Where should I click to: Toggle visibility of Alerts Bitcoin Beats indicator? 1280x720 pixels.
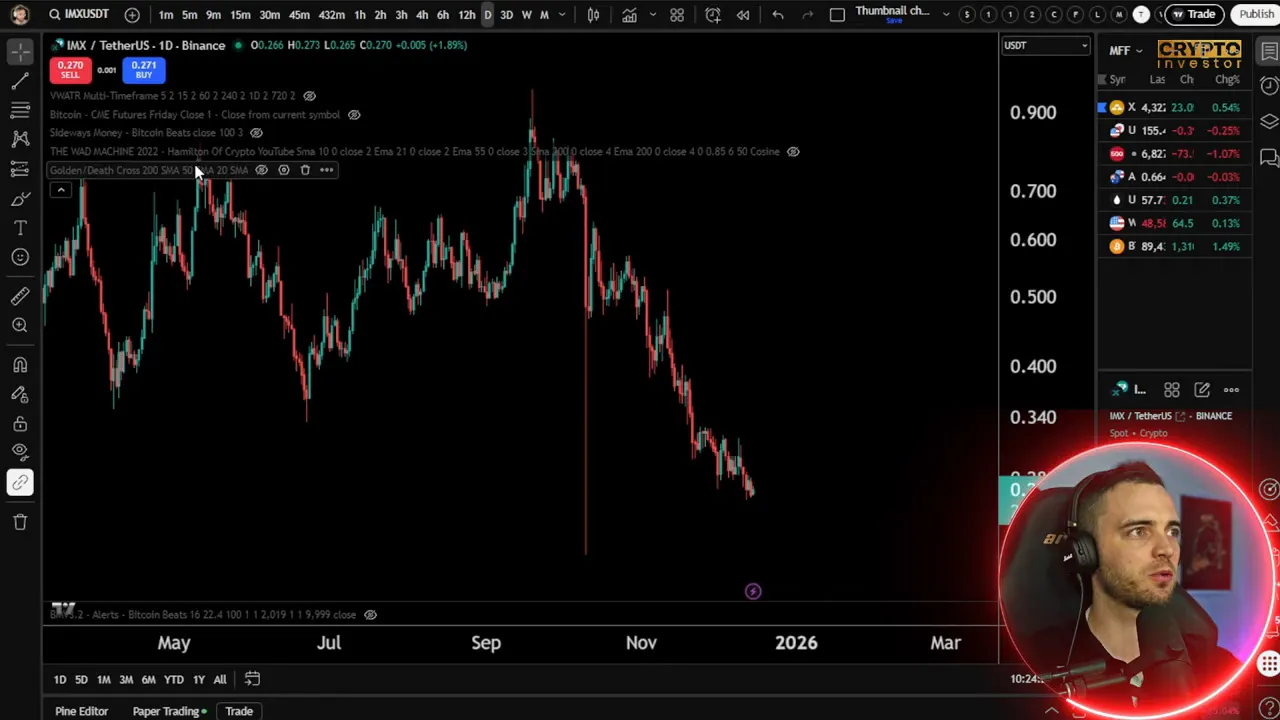click(370, 615)
